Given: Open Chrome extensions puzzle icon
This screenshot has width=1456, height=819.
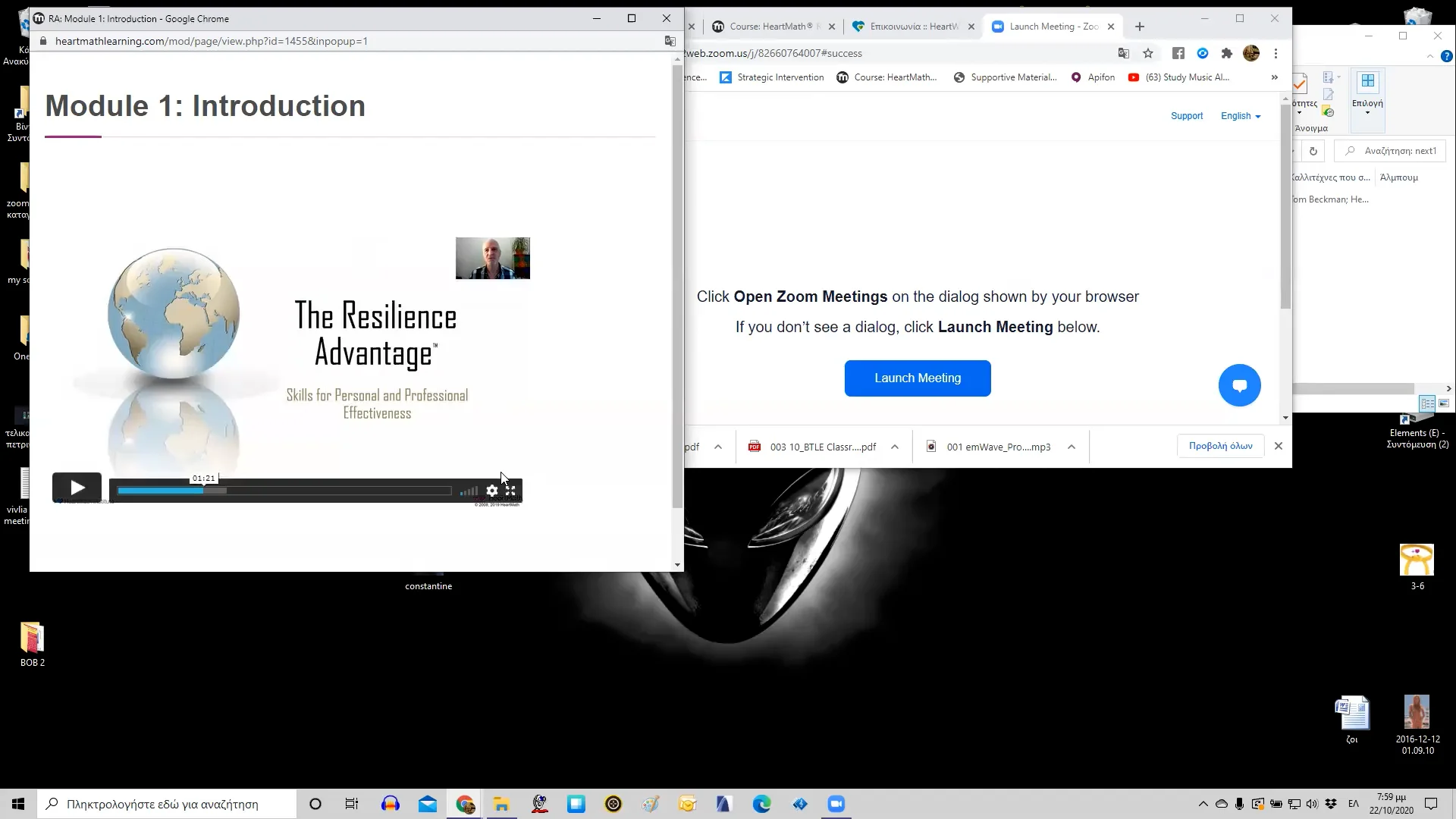Looking at the screenshot, I should click(1227, 53).
